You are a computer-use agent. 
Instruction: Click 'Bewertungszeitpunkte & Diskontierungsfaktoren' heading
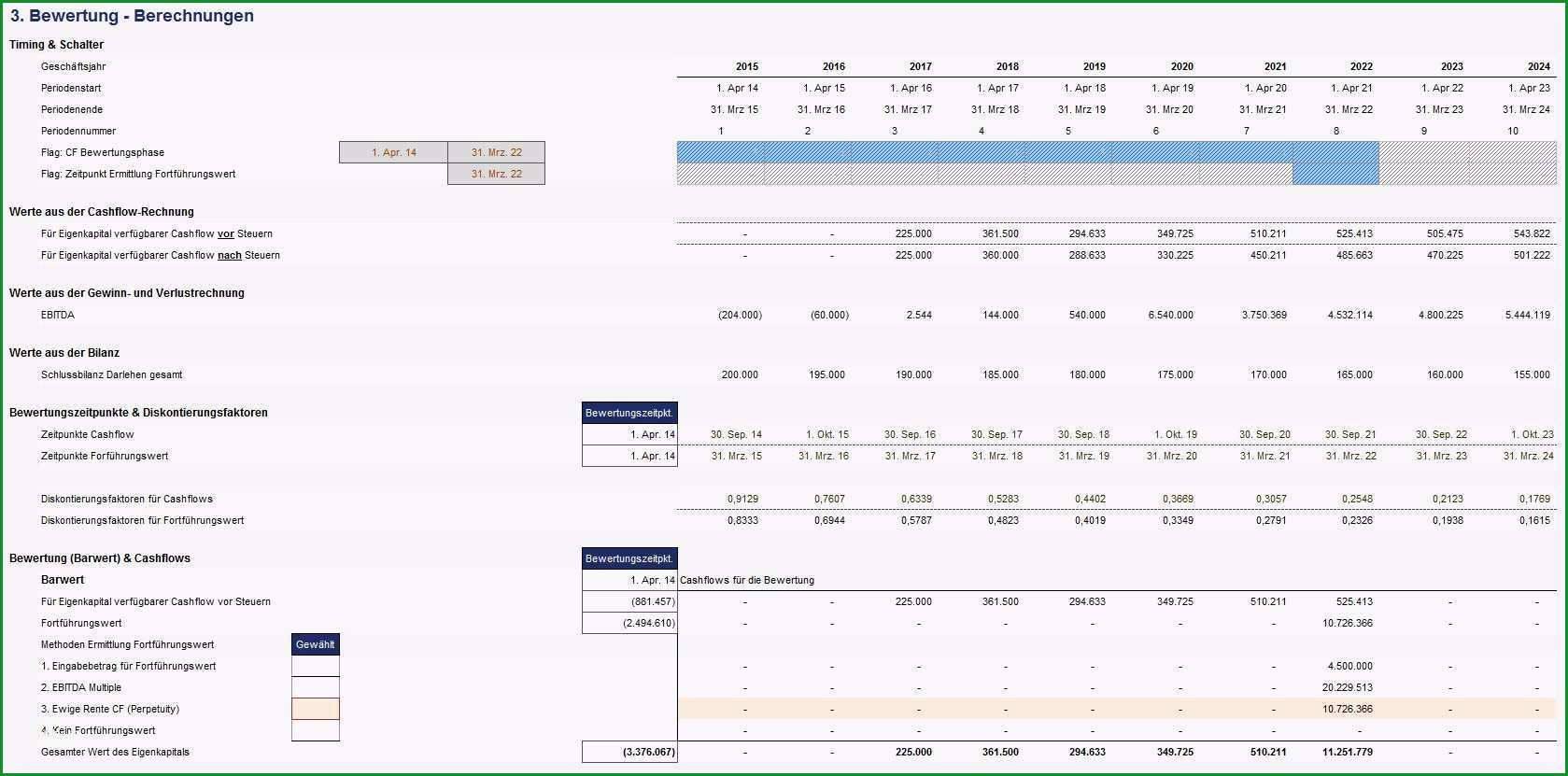138,413
